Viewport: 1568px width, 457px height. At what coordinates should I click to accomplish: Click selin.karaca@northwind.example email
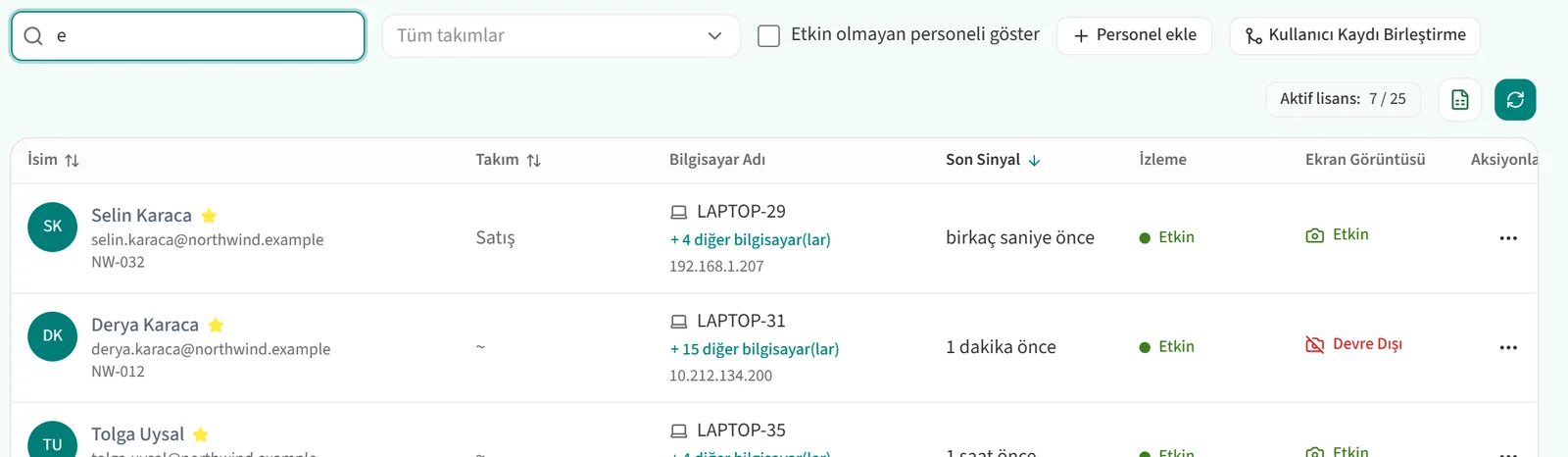[x=207, y=240]
